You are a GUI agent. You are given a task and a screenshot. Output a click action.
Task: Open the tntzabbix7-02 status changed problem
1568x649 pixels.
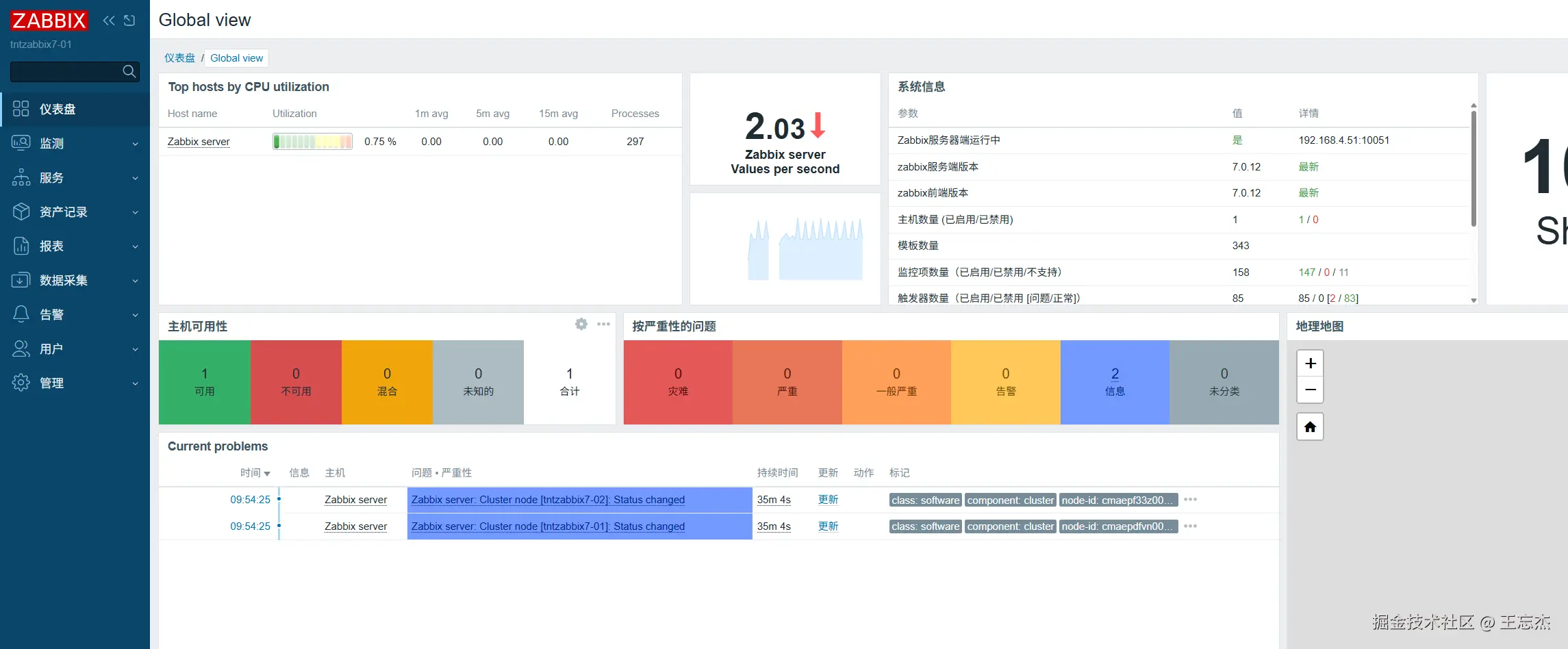coord(548,500)
